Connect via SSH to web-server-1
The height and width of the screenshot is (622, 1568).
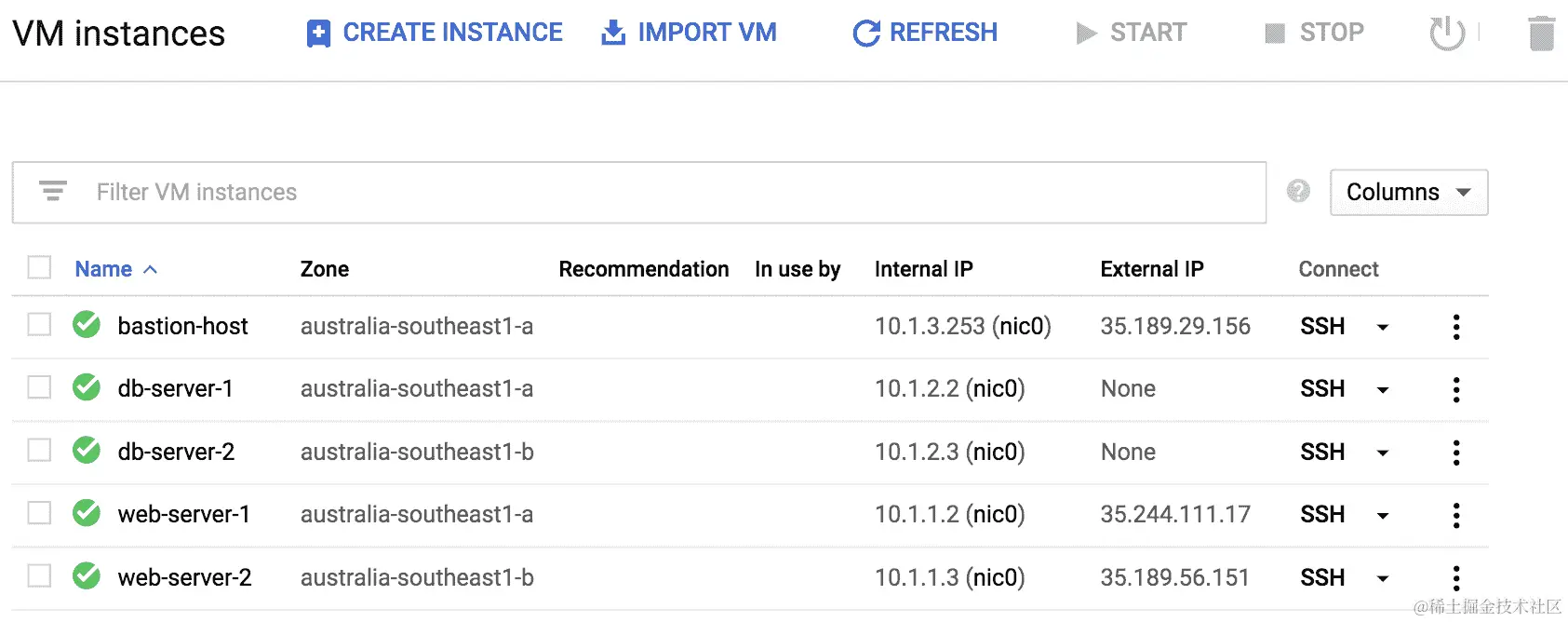[1322, 514]
